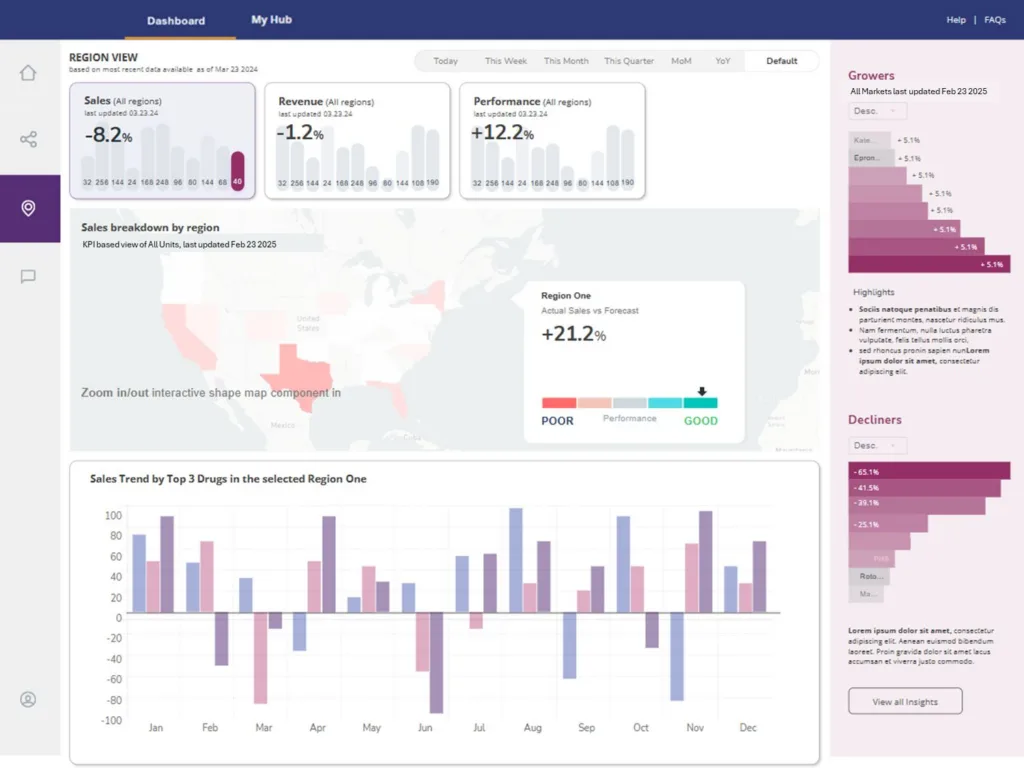Click the Region One title text
The image size is (1024, 768).
(x=566, y=296)
